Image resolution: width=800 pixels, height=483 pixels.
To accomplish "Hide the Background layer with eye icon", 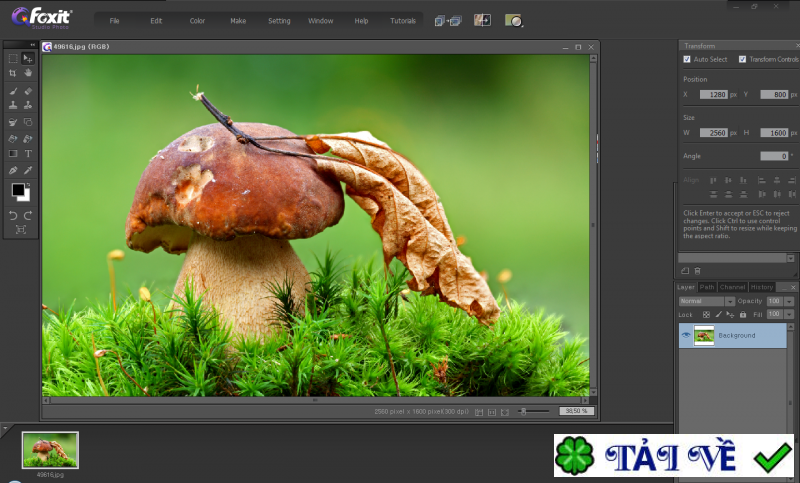I will pos(686,335).
